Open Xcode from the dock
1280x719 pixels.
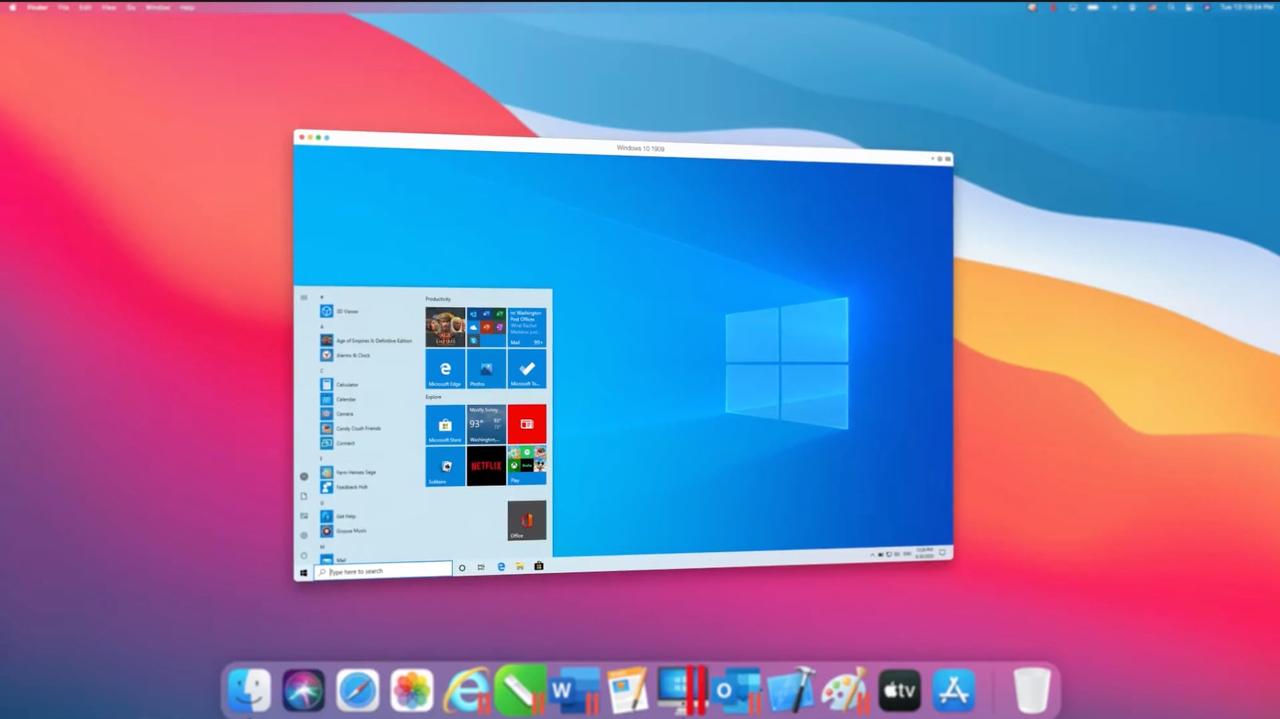click(x=791, y=691)
